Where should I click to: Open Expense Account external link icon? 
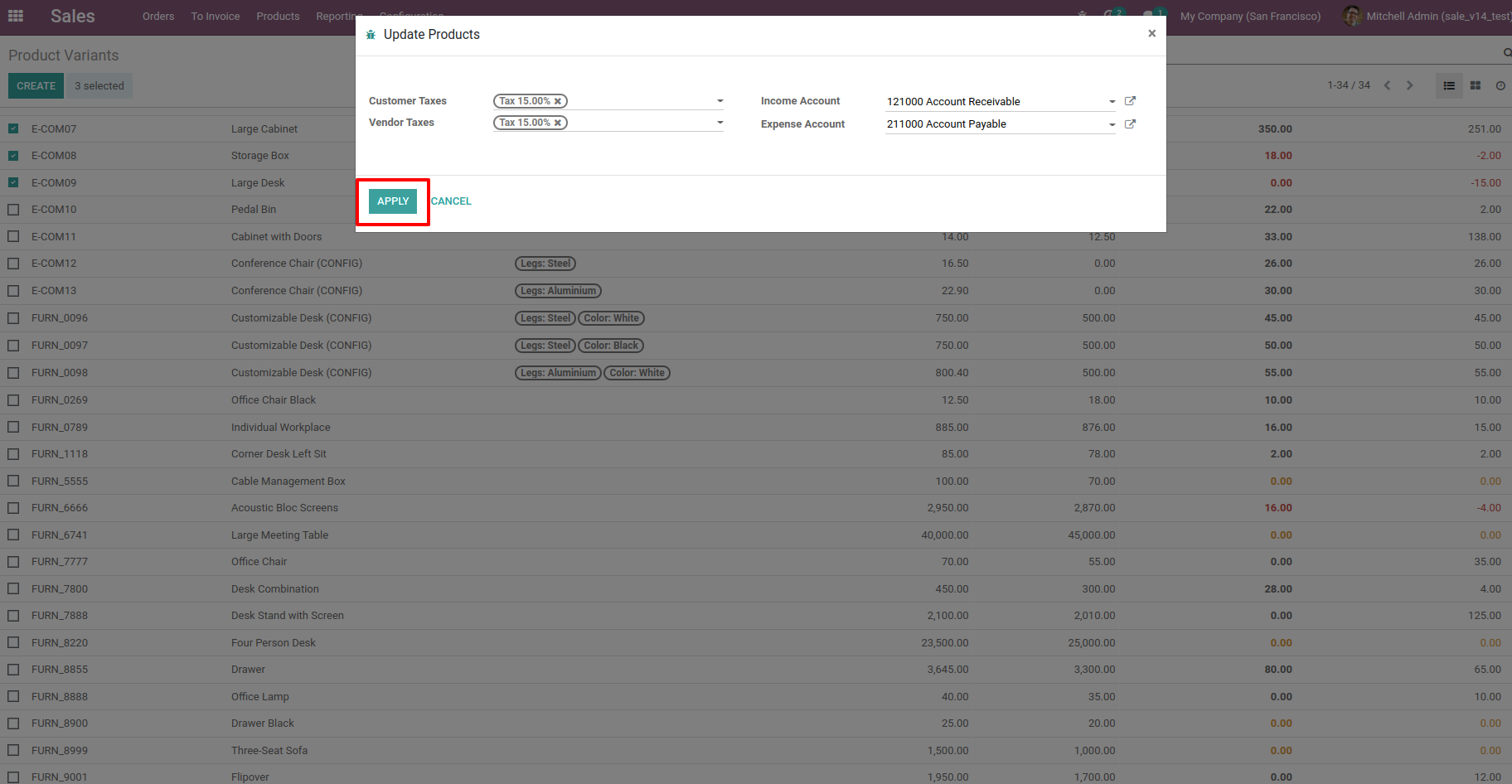tap(1130, 124)
